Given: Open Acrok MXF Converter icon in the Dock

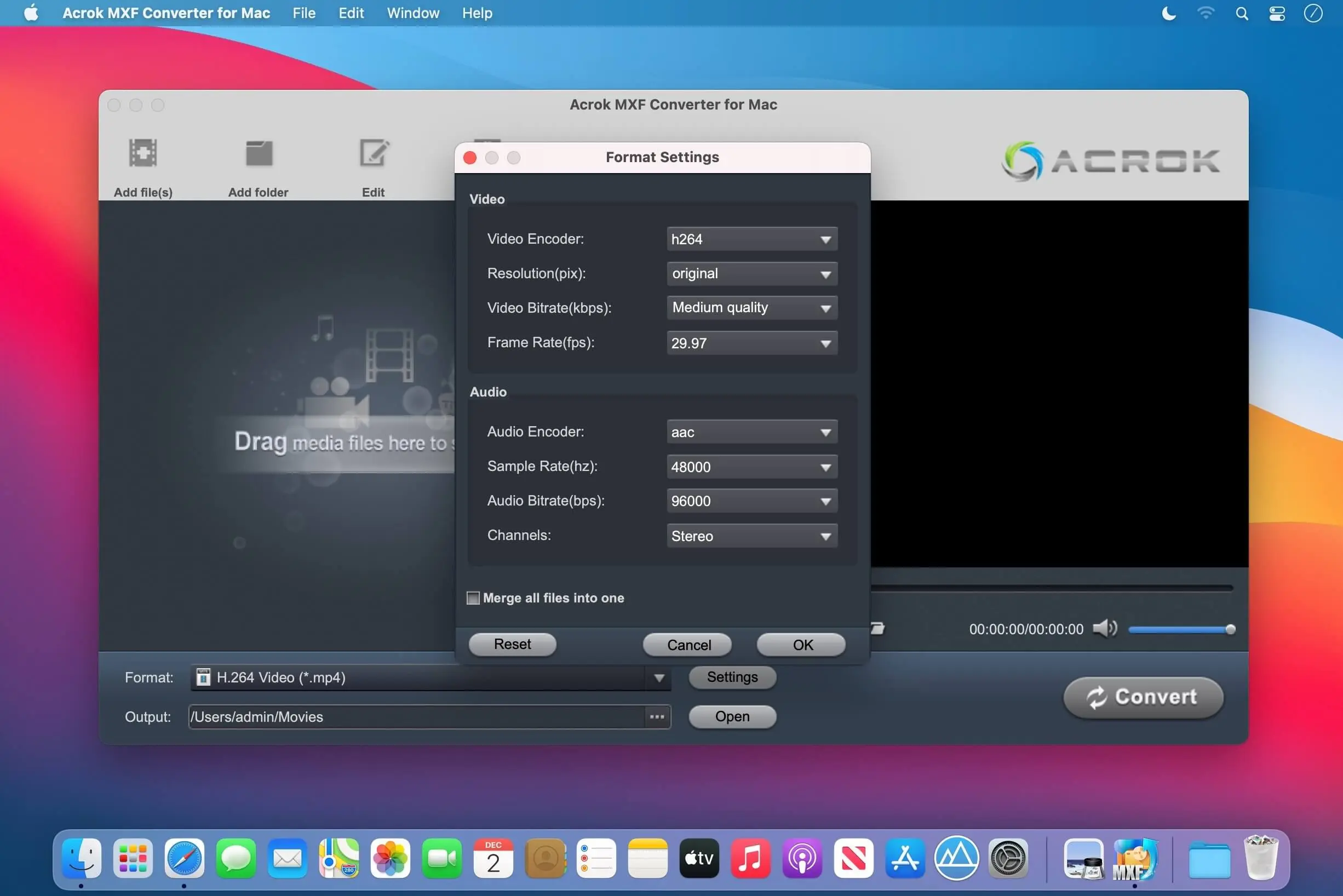Looking at the screenshot, I should pyautogui.click(x=1134, y=858).
